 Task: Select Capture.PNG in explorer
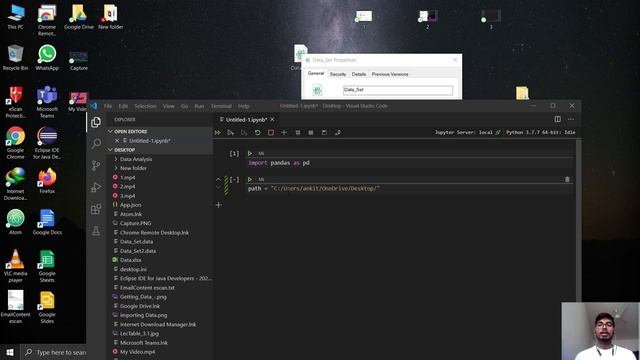[x=135, y=223]
